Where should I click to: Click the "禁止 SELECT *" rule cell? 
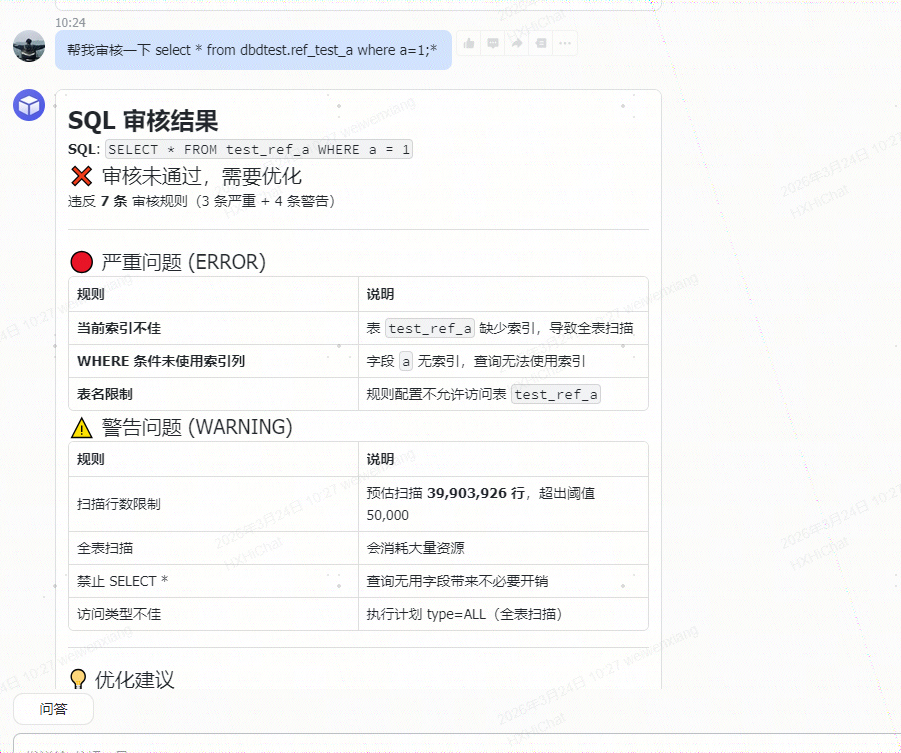[213, 581]
